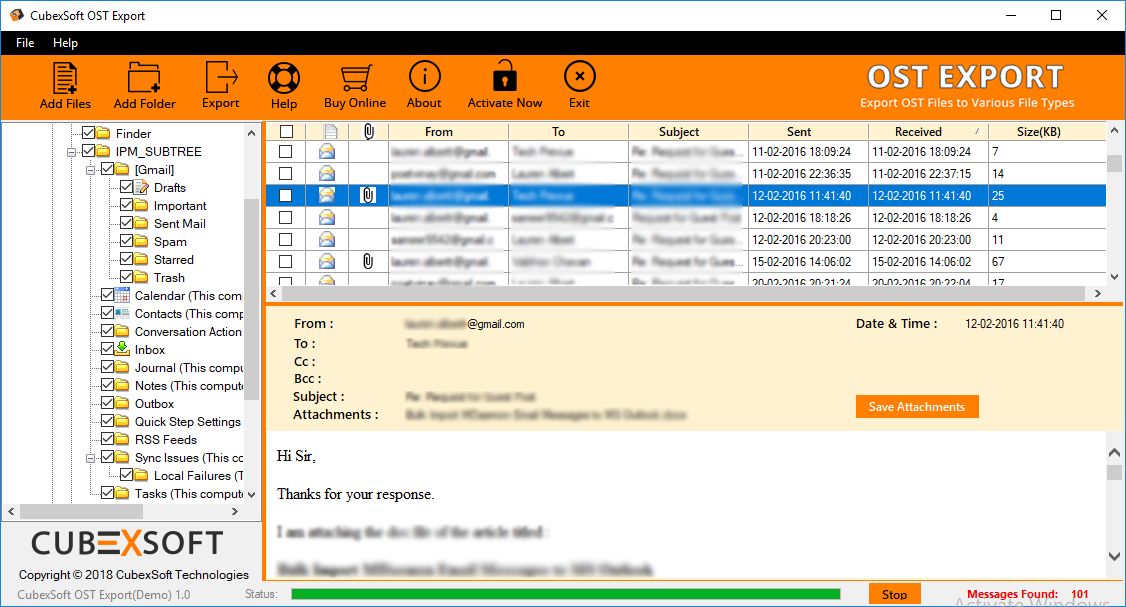The image size is (1126, 607).
Task: Click the RSS Feeds folder icon
Action: point(122,439)
